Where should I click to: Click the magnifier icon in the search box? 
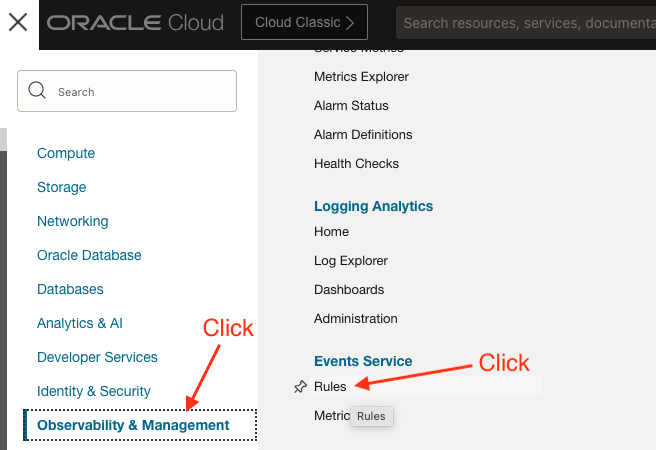(x=38, y=91)
